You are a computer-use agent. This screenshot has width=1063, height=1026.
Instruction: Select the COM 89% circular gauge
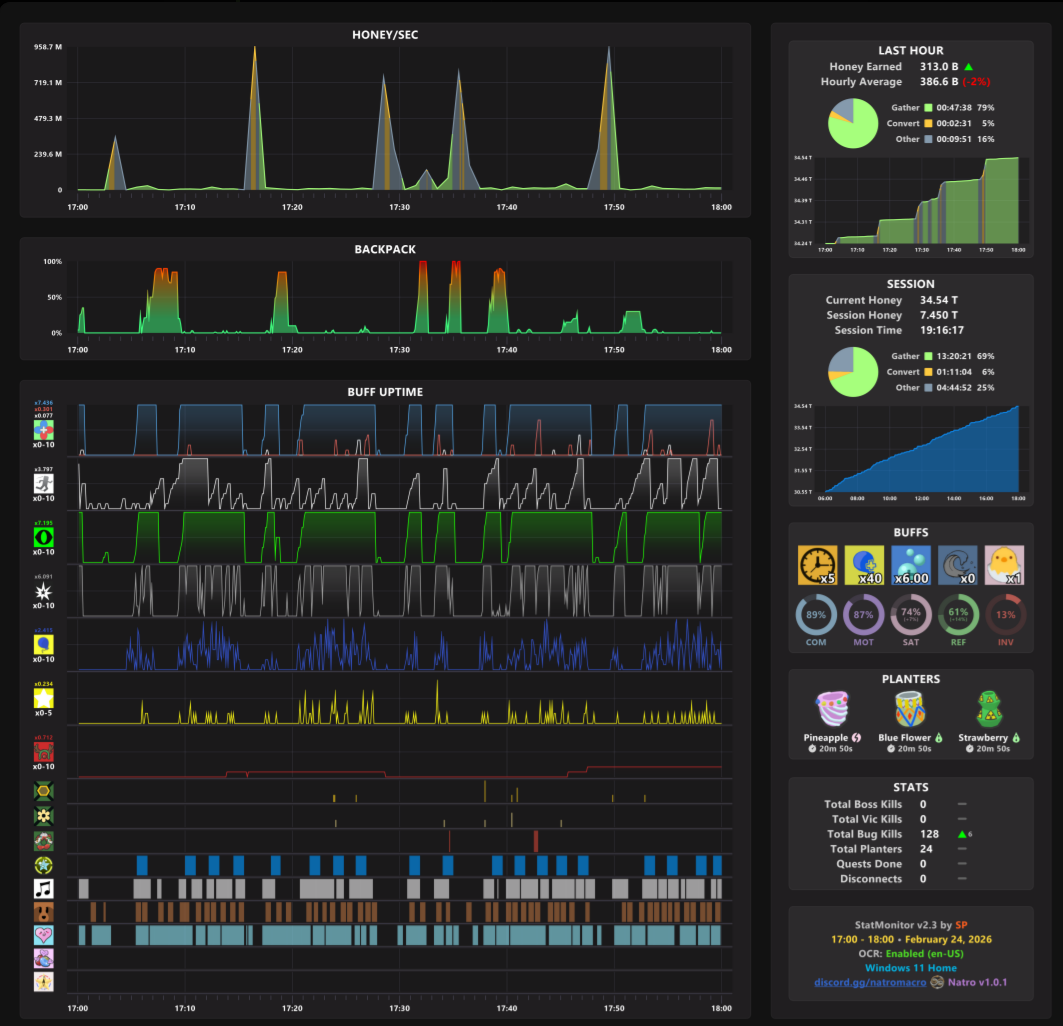coord(816,615)
